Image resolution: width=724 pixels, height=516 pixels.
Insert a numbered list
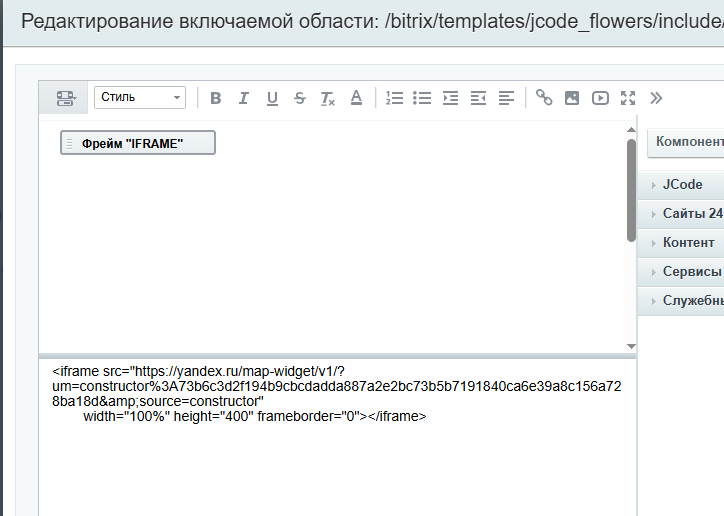394,98
